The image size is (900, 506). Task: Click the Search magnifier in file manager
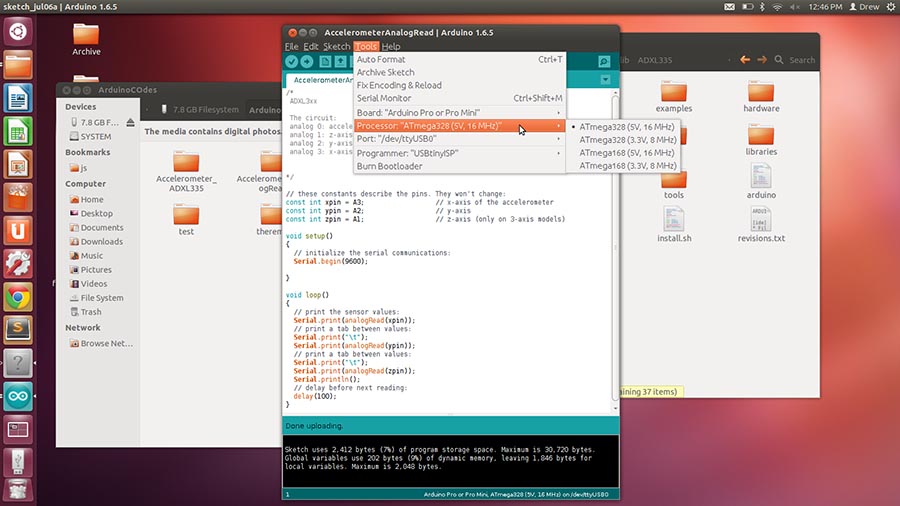(779, 60)
